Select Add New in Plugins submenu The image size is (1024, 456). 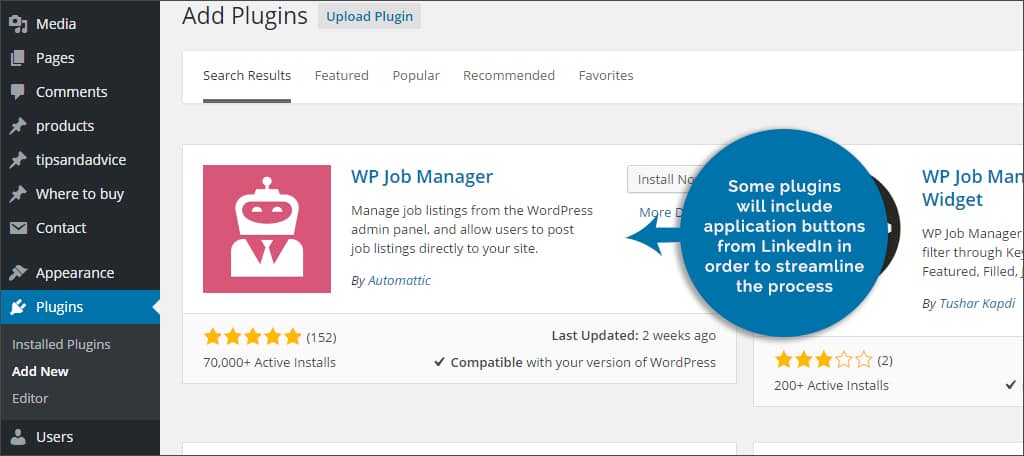point(40,371)
